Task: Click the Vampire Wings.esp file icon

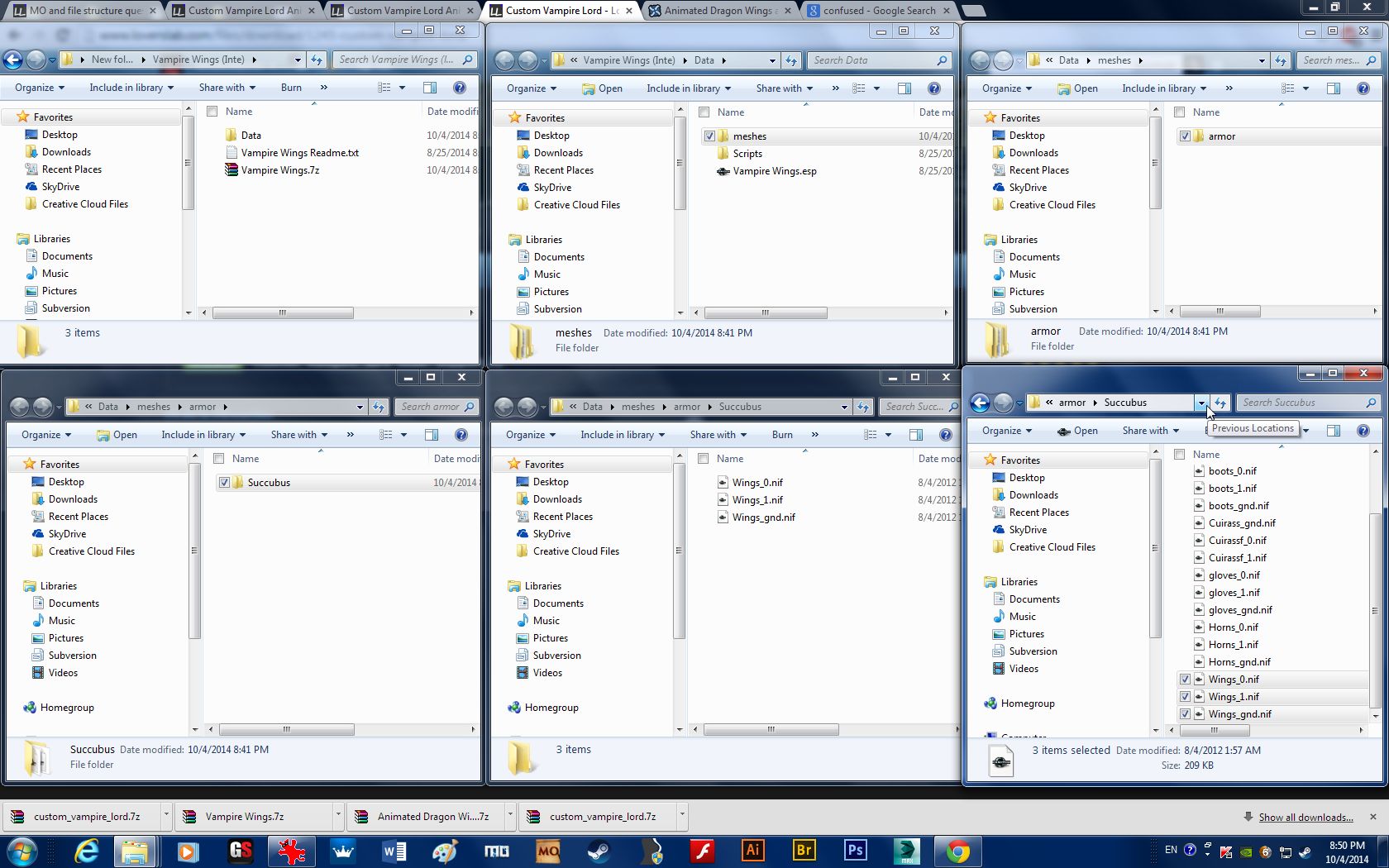Action: pos(723,171)
